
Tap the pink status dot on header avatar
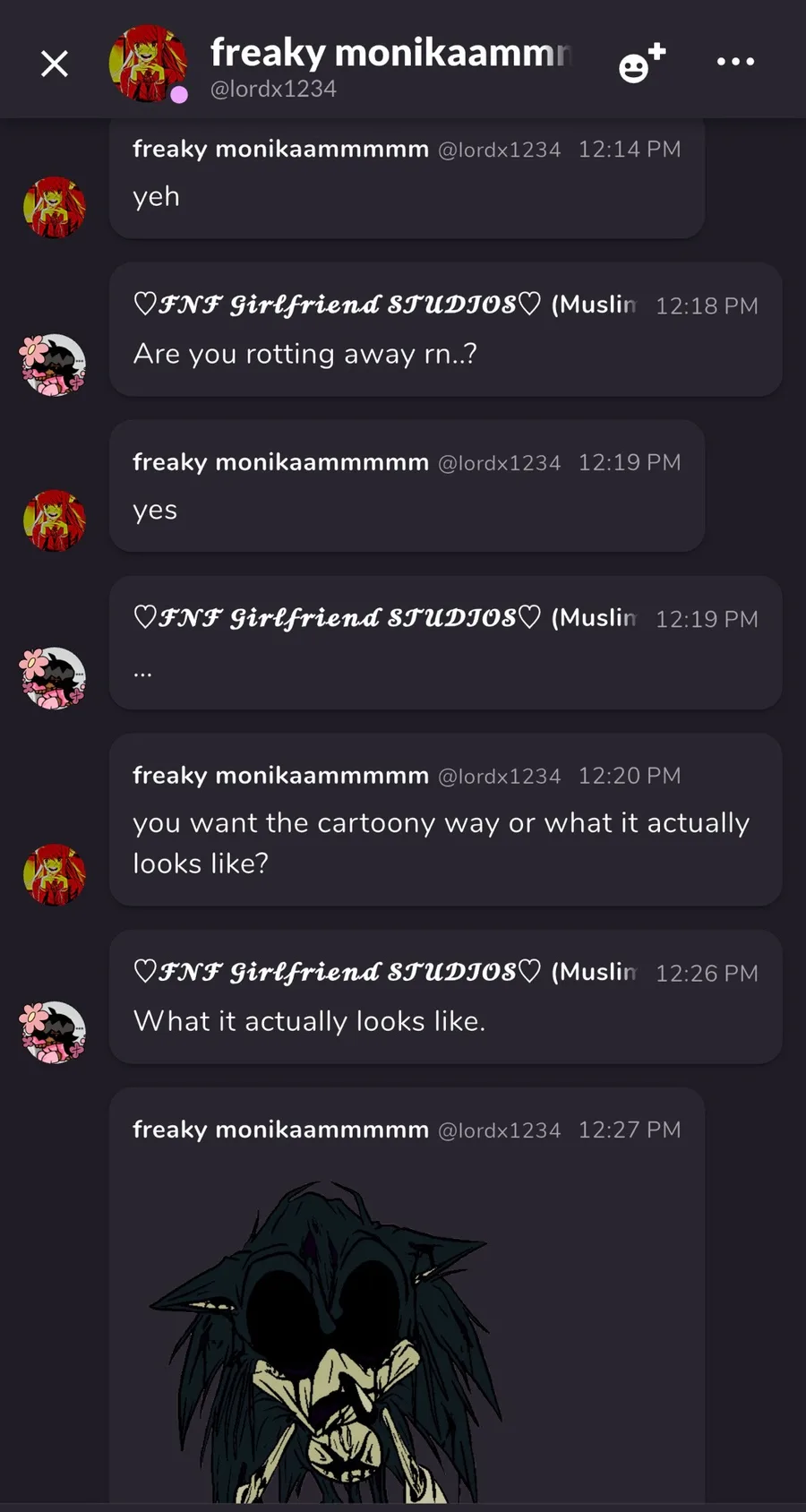click(179, 95)
